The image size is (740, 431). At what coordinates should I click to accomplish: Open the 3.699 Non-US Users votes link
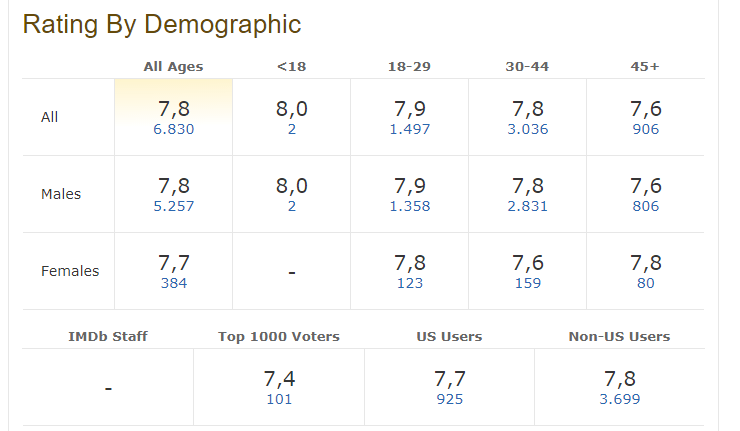620,399
